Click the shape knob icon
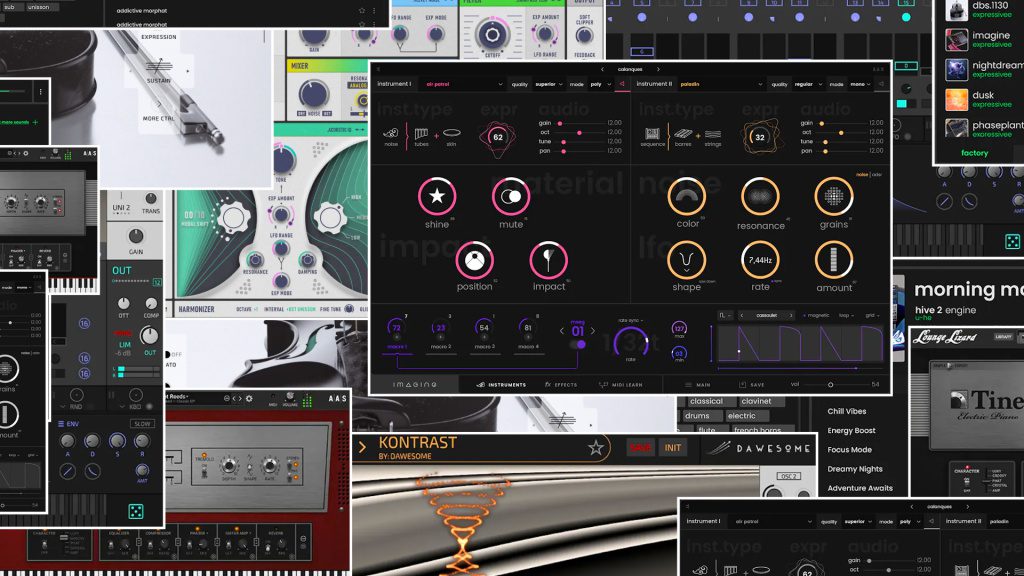Image resolution: width=1024 pixels, height=576 pixels. click(686, 260)
